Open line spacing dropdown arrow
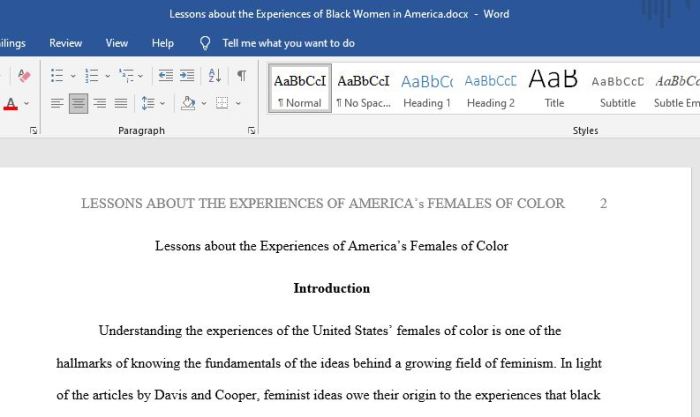The image size is (700, 417). (163, 103)
